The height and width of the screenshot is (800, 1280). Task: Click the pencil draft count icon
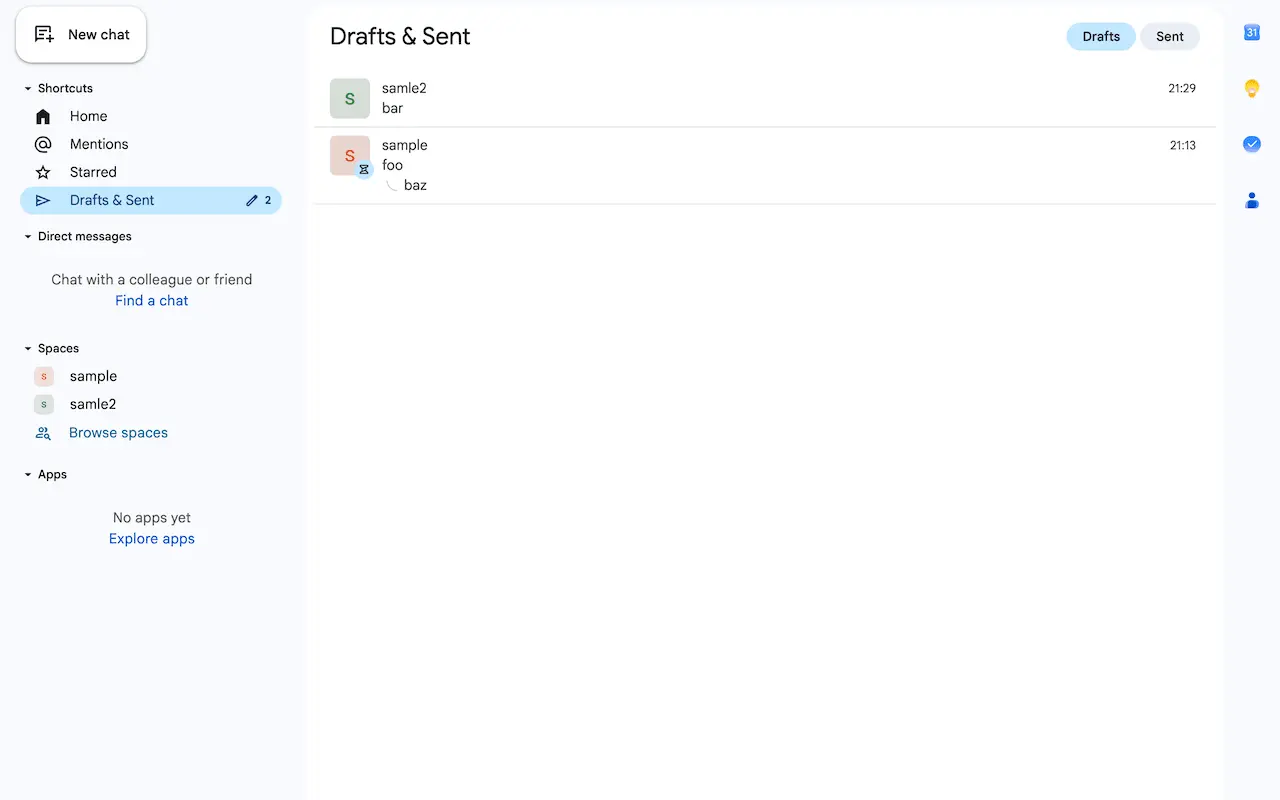pyautogui.click(x=252, y=200)
